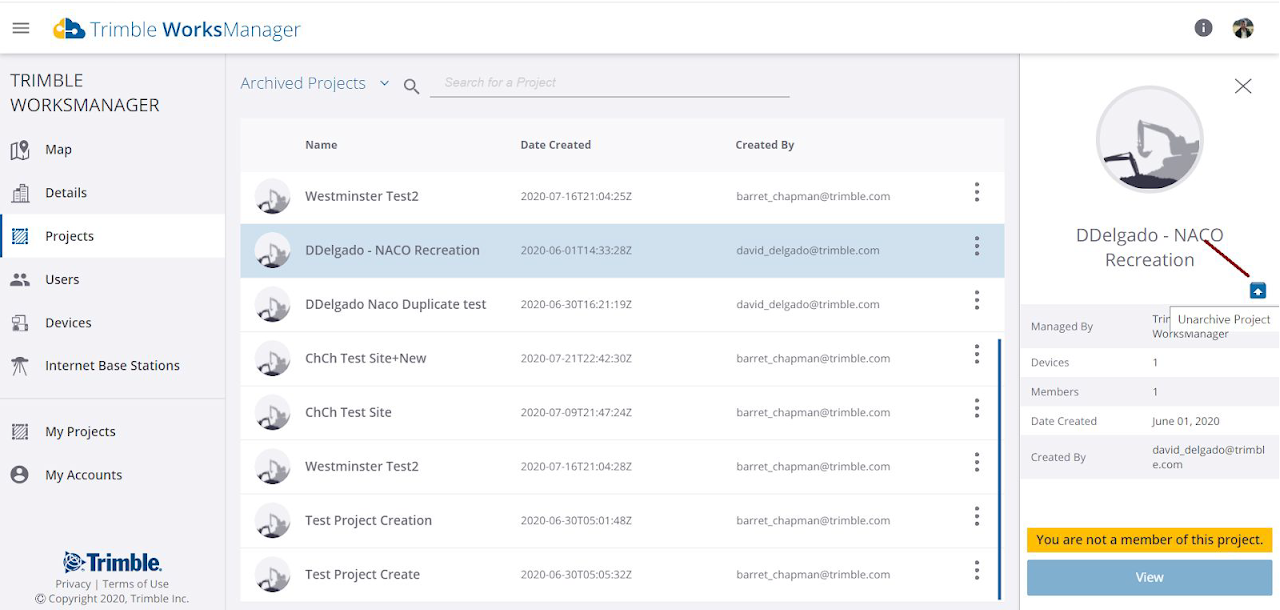The image size is (1280, 610).
Task: Click project icon of ChCh Test Site+New
Action: coord(273,358)
